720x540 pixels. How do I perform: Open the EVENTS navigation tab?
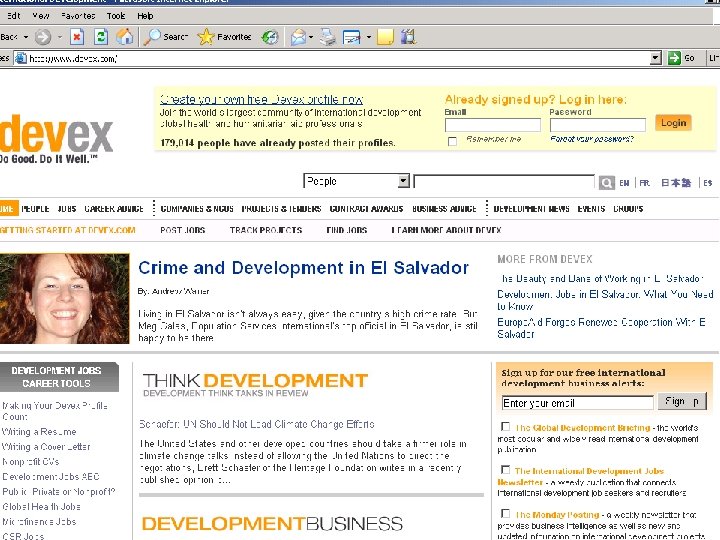click(591, 208)
